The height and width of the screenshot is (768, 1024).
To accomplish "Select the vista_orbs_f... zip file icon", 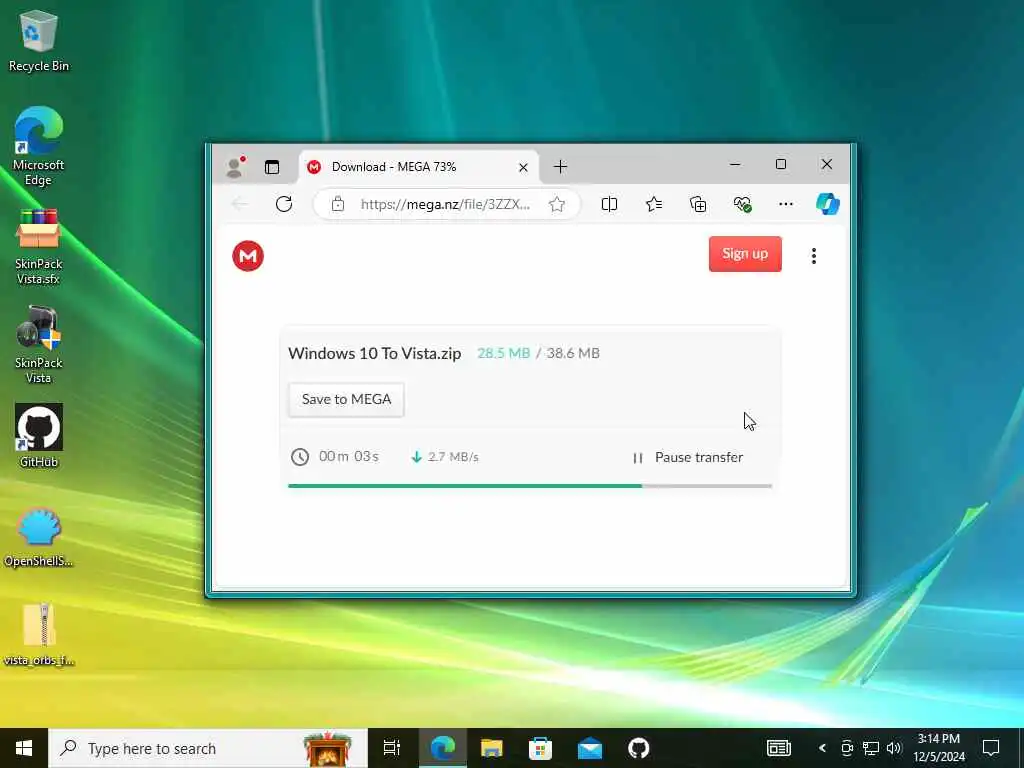I will (39, 634).
